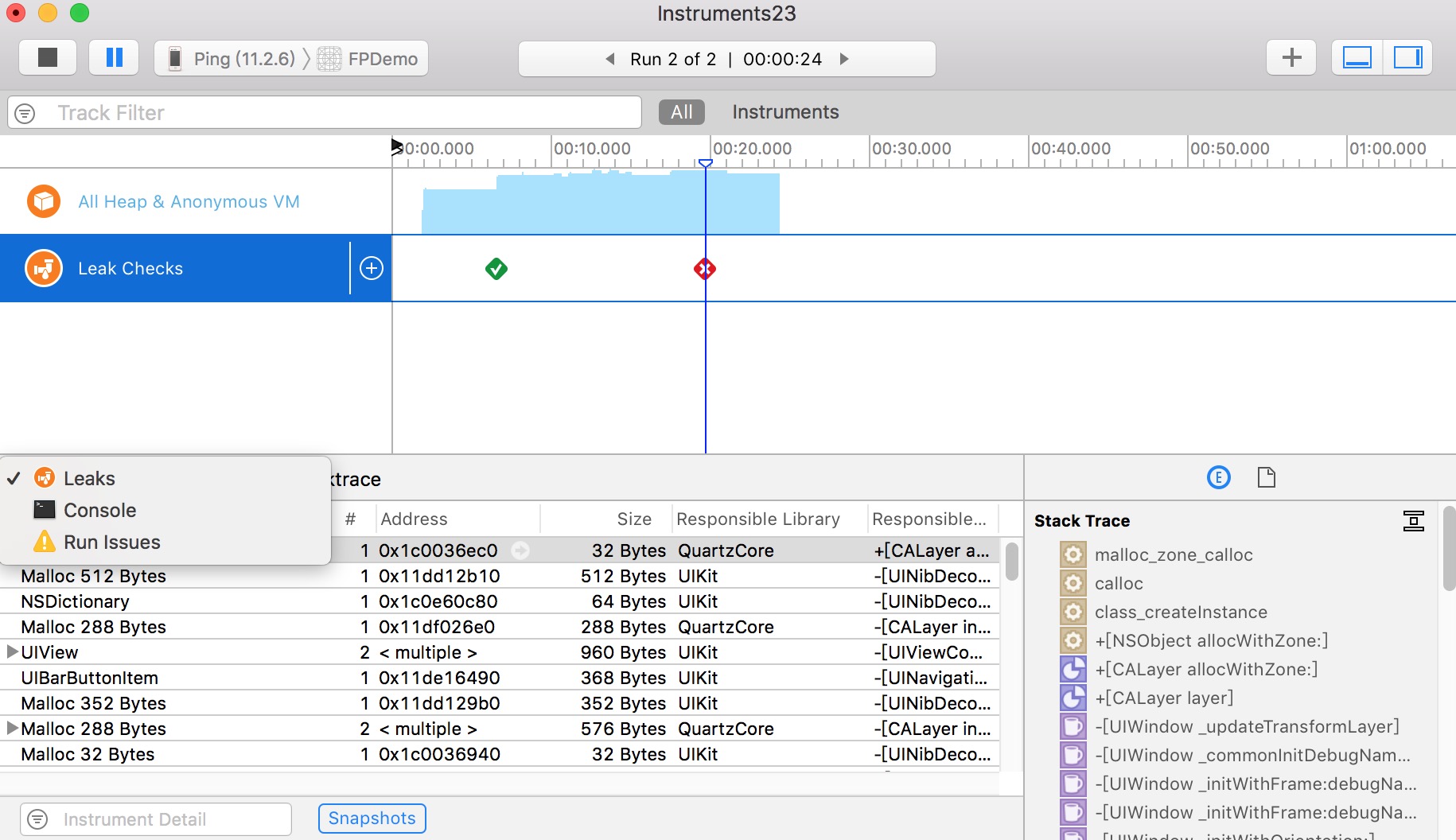Click the Snapshots button
The height and width of the screenshot is (840, 1456).
point(372,819)
